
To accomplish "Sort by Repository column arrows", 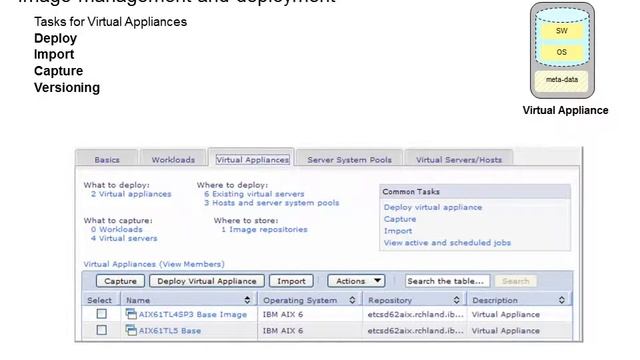I will point(456,300).
